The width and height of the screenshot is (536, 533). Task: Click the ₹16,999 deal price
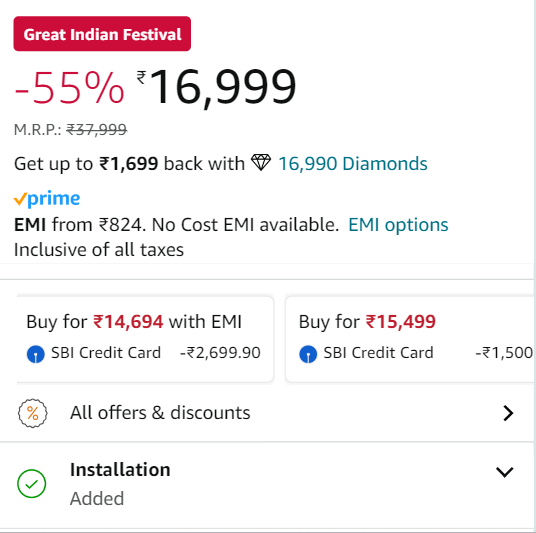216,87
